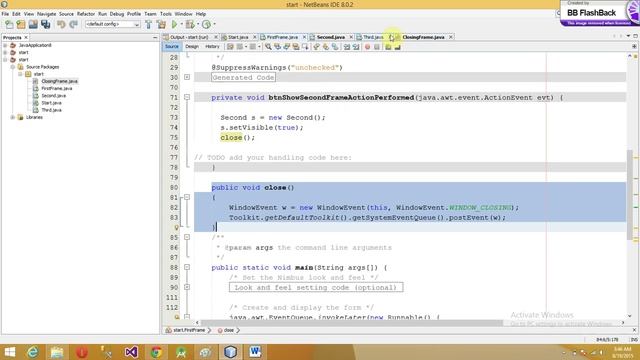640x360 pixels.
Task: Click the Windows Start button
Action: coord(9,352)
